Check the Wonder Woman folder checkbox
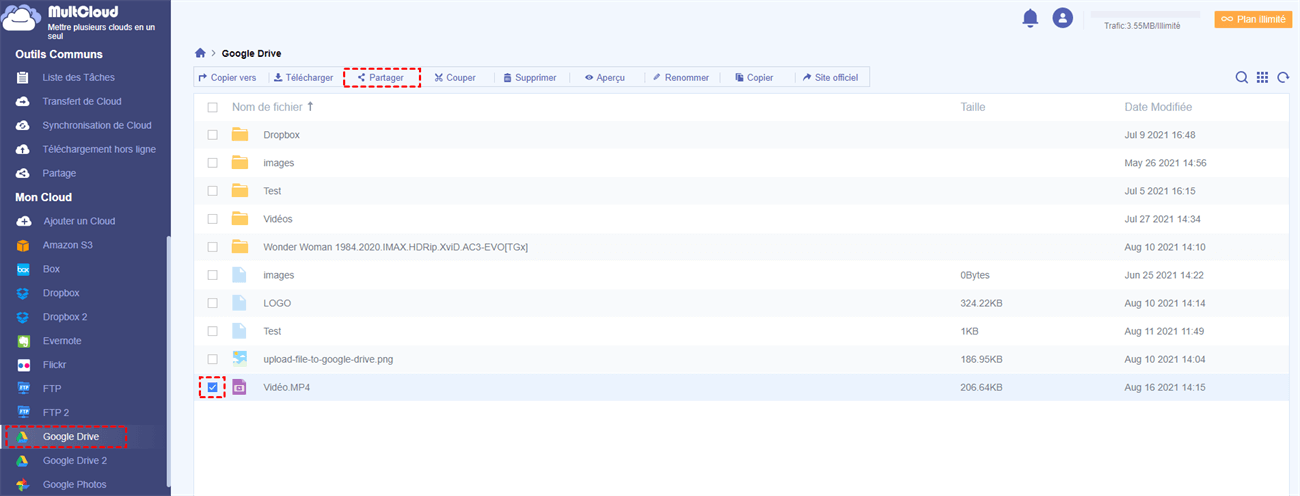 coord(212,247)
